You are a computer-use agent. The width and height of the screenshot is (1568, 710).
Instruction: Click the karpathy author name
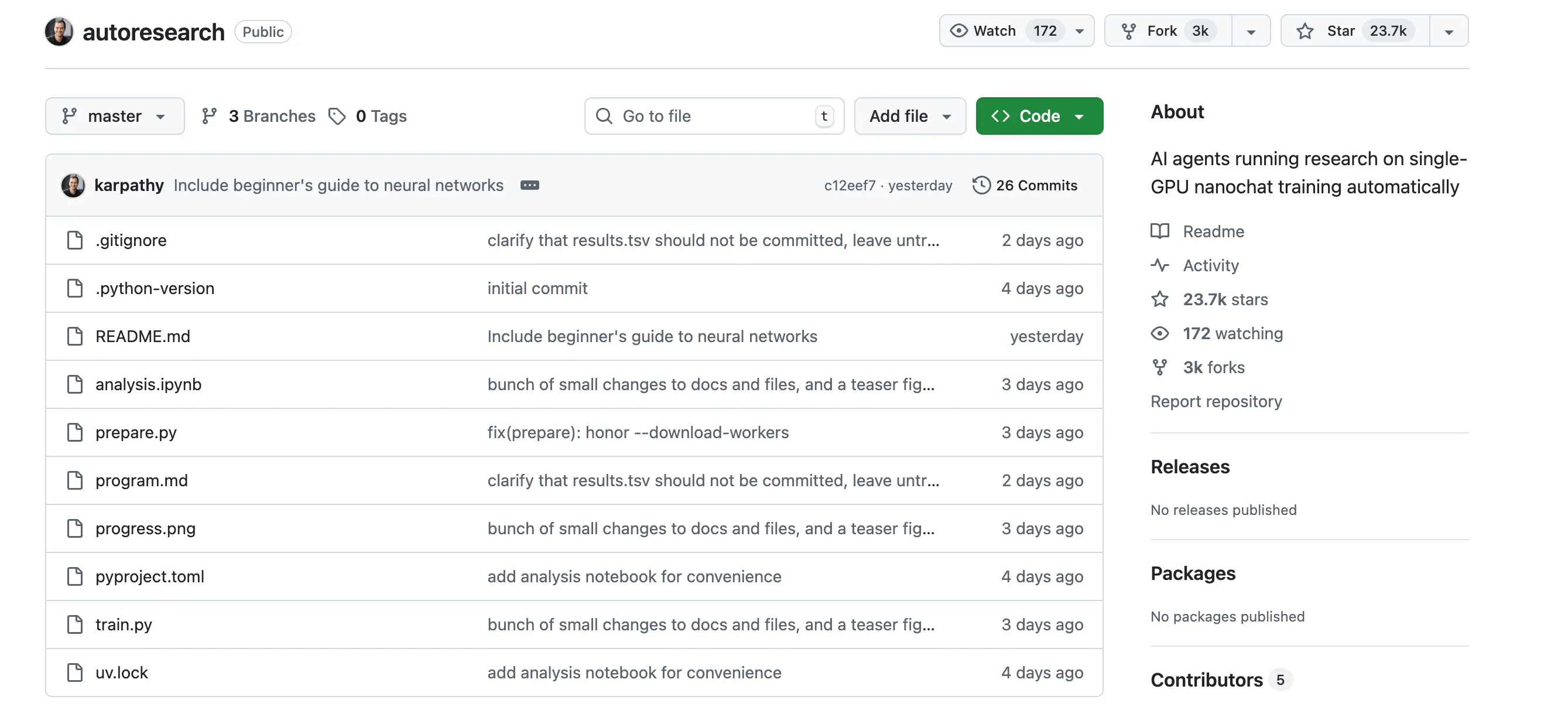(129, 185)
